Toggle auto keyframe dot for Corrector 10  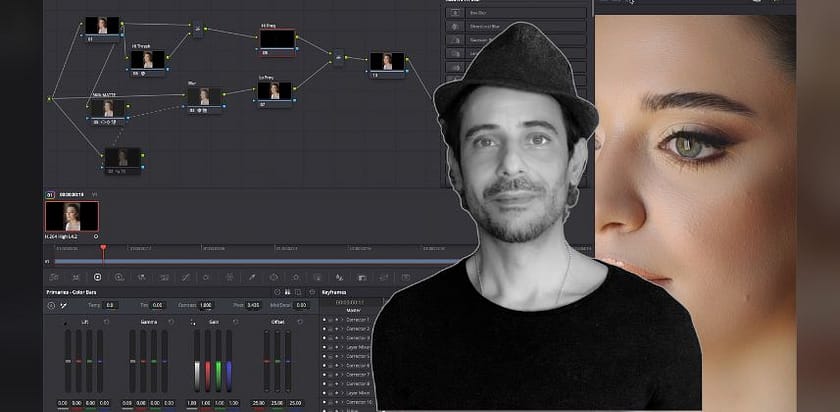(324, 402)
